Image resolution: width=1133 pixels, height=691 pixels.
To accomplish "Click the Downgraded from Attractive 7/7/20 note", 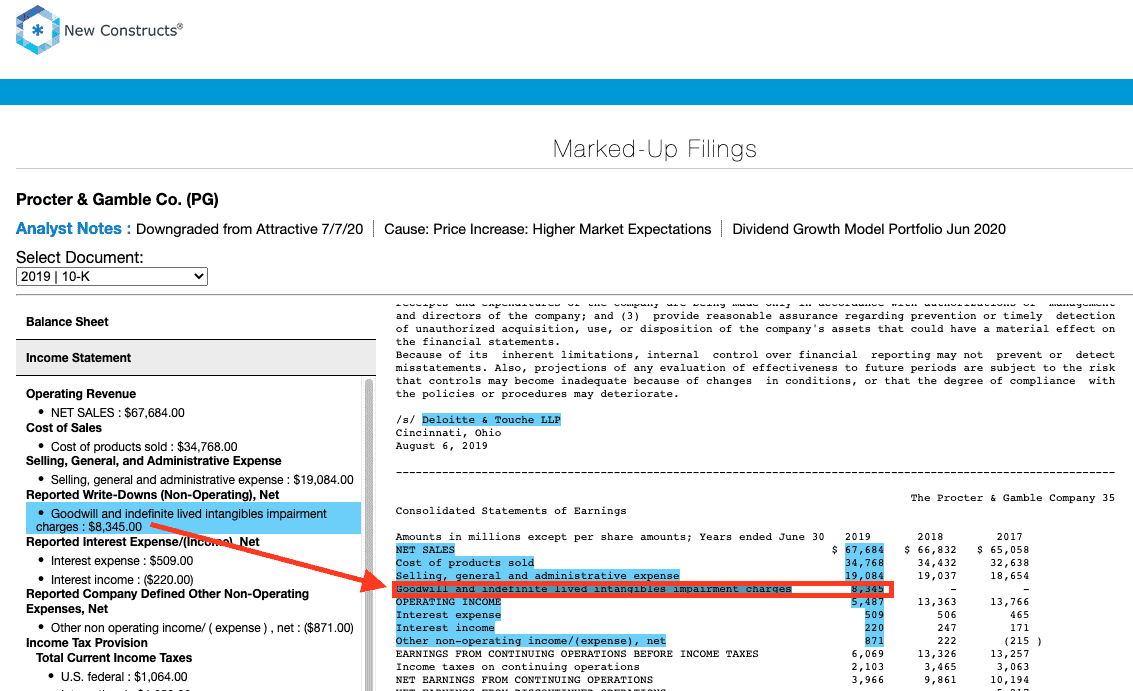I will 249,229.
